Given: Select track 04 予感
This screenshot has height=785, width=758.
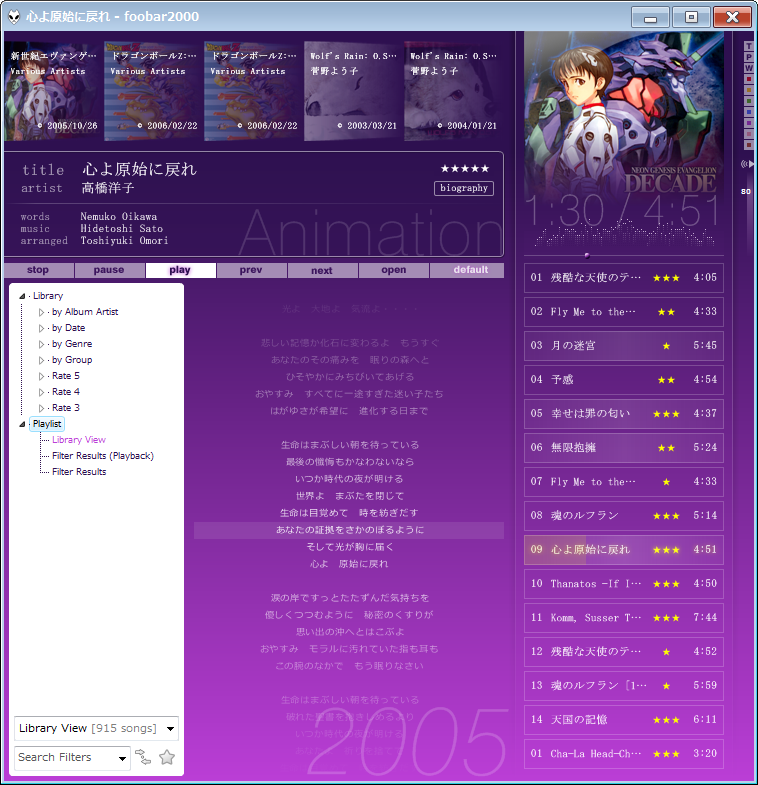Looking at the screenshot, I should tap(624, 380).
